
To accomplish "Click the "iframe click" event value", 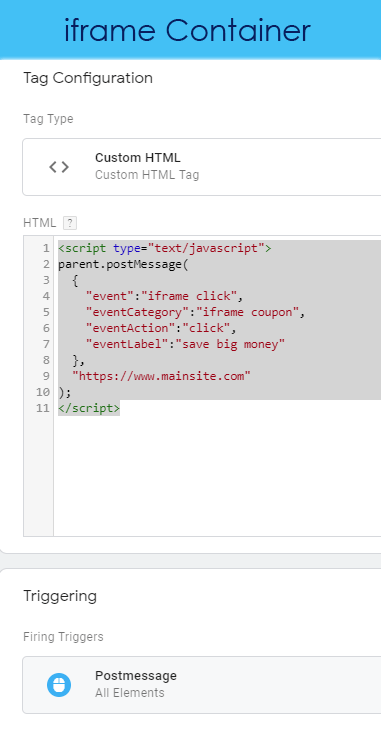I will (190, 296).
